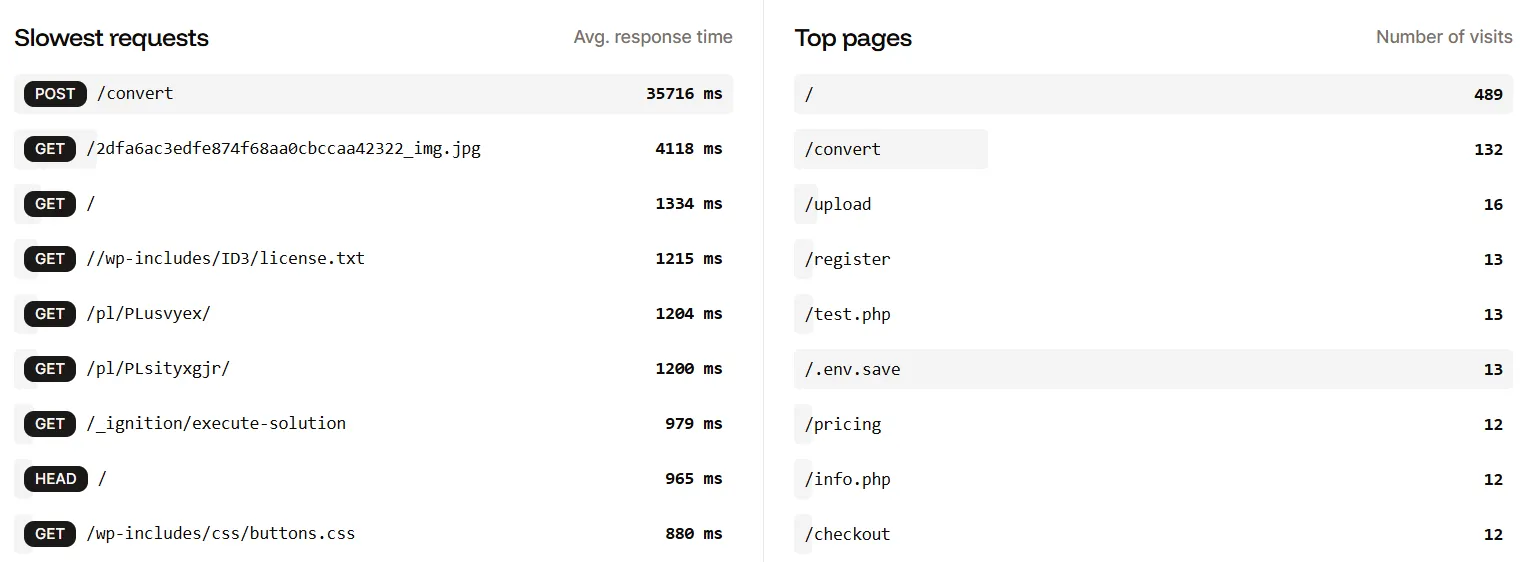1536x562 pixels.
Task: Click the Slowest requests heading
Action: pos(111,38)
